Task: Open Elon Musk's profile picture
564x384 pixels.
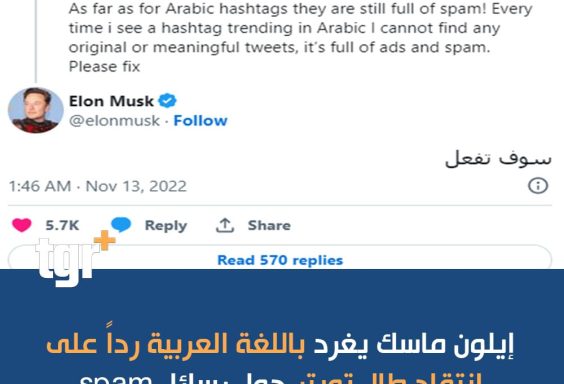Action: pos(36,110)
